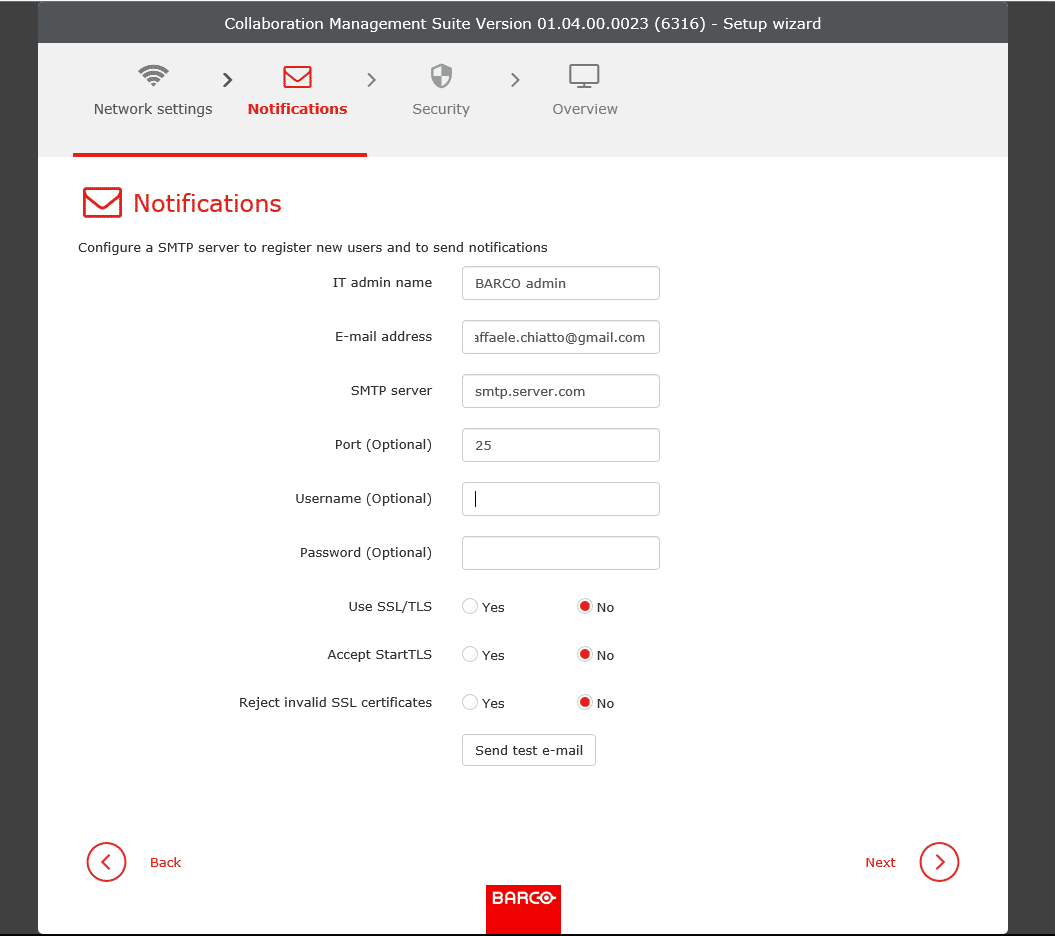Viewport: 1055px width, 936px height.
Task: Click the Back circular arrow icon
Action: coord(106,862)
